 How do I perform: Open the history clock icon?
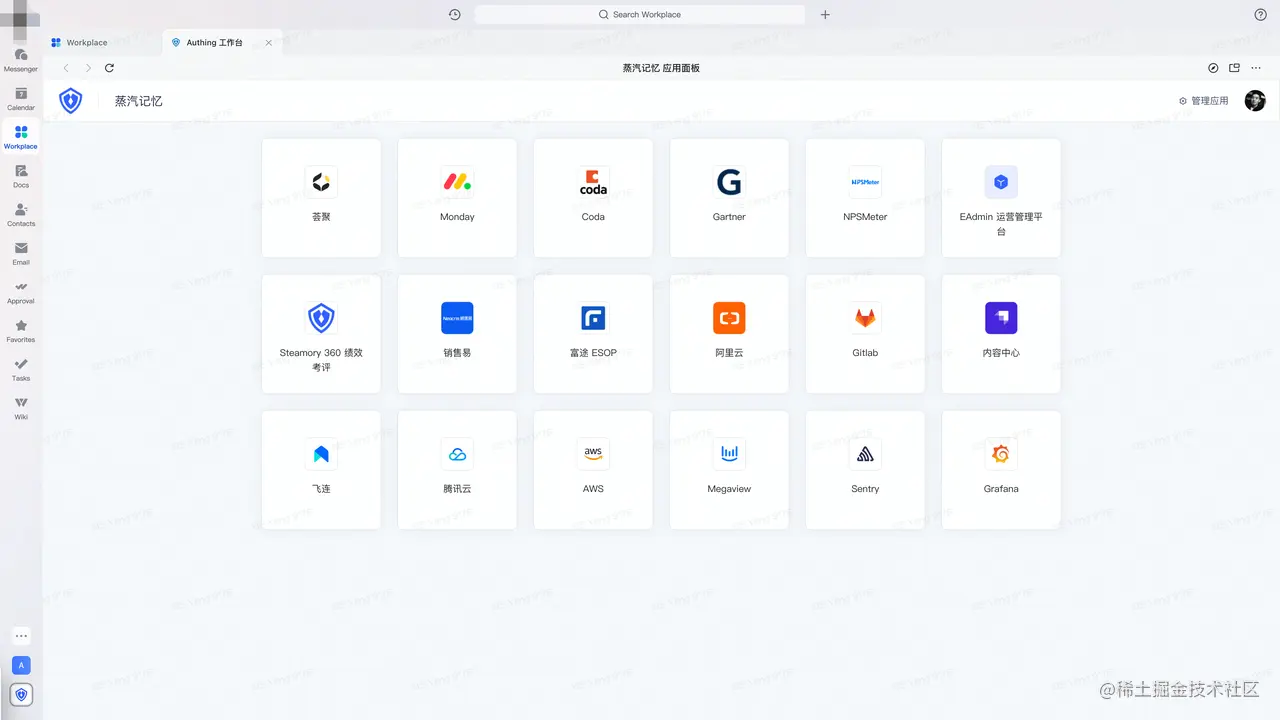point(455,15)
